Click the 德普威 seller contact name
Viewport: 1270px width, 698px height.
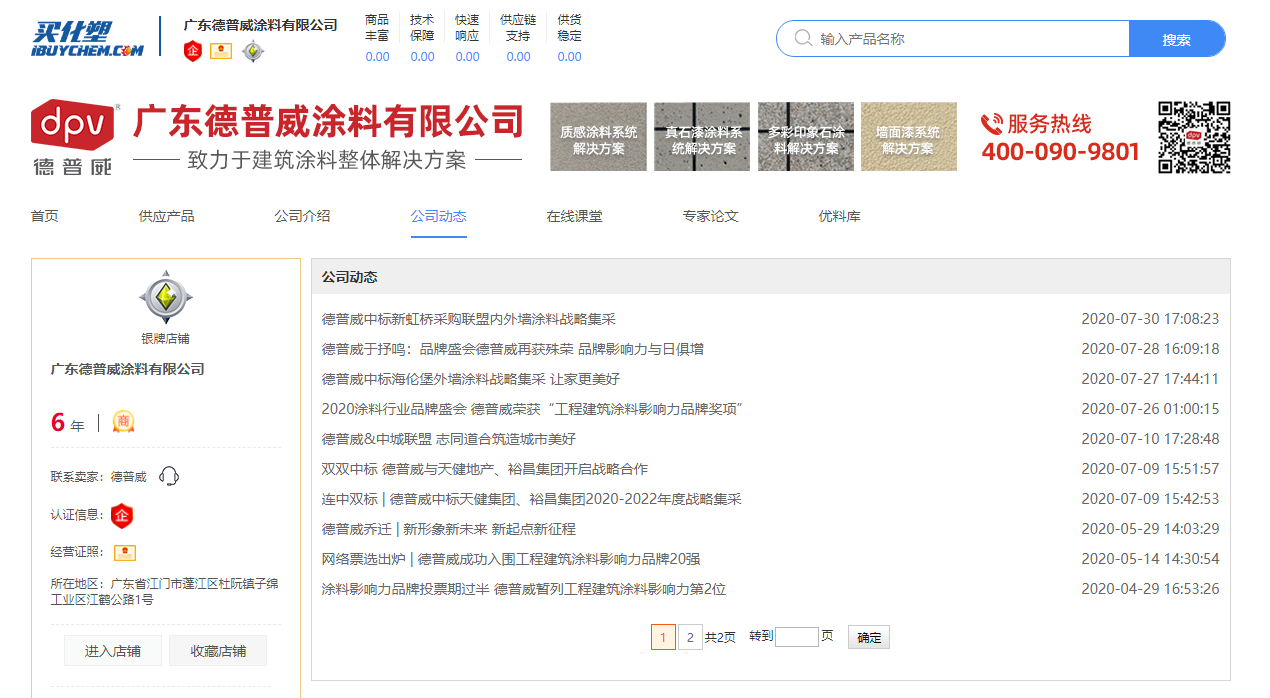click(128, 477)
